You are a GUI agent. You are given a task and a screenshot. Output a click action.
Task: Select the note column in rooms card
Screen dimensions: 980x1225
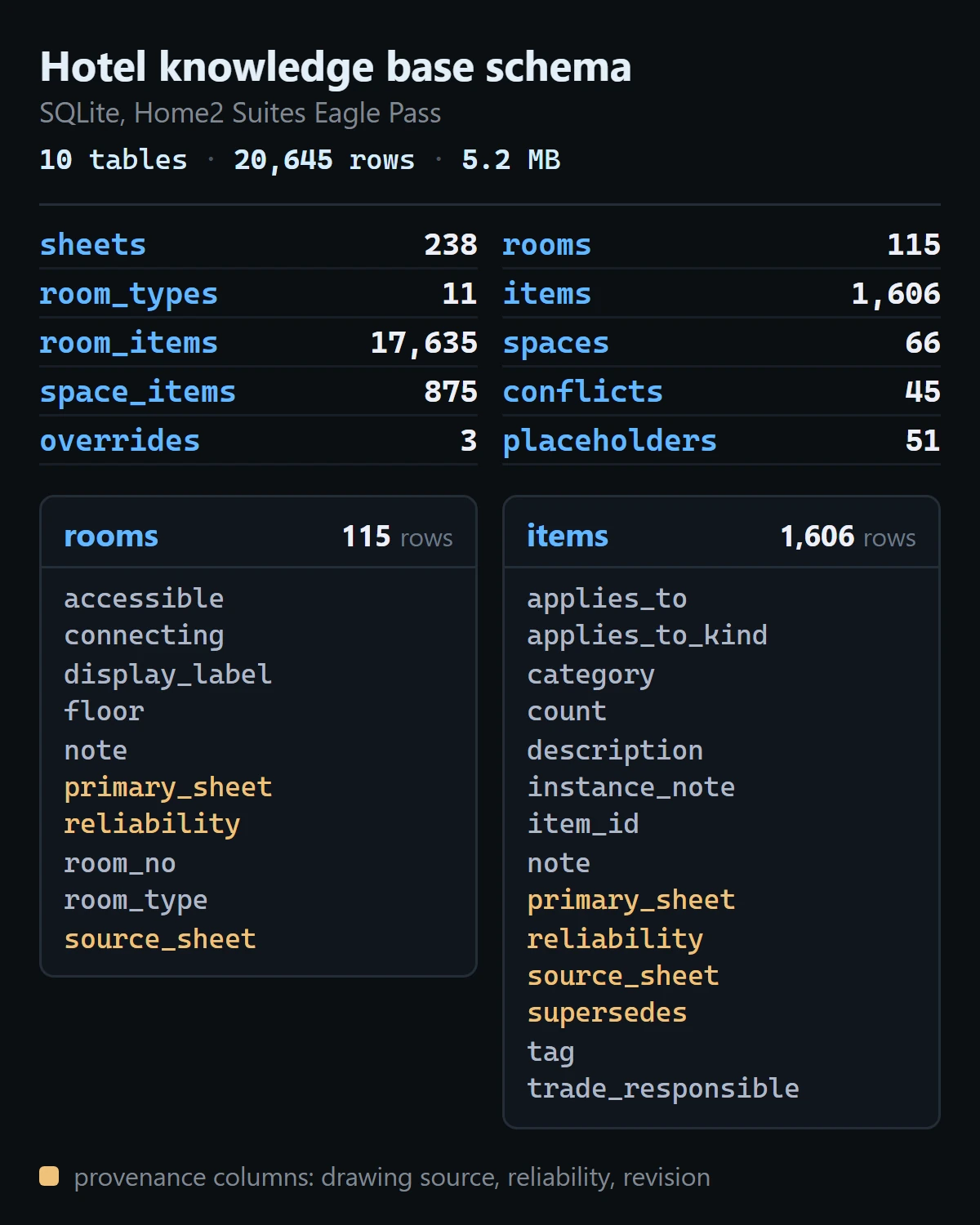pyautogui.click(x=96, y=750)
